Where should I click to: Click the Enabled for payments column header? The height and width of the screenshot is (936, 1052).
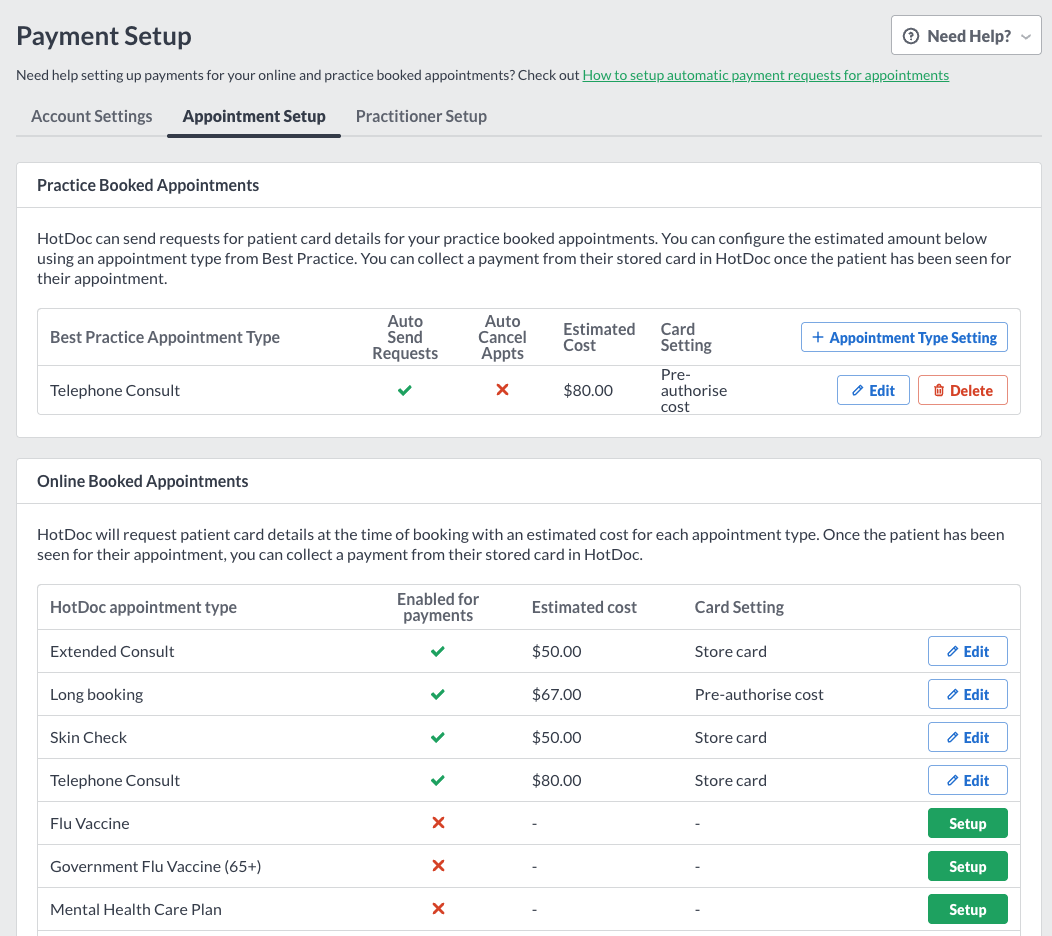point(438,607)
